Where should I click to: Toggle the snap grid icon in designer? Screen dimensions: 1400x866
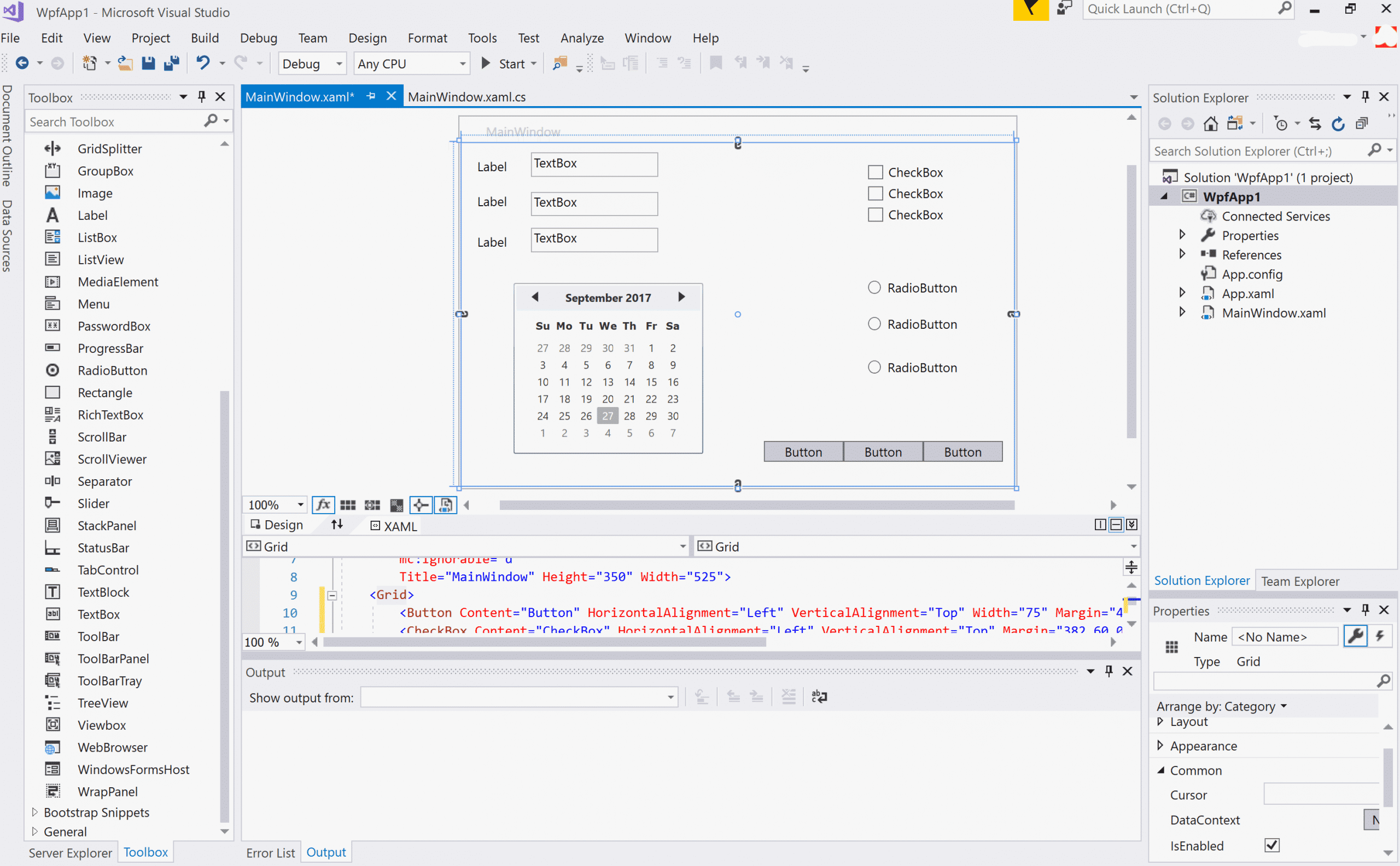pos(348,504)
